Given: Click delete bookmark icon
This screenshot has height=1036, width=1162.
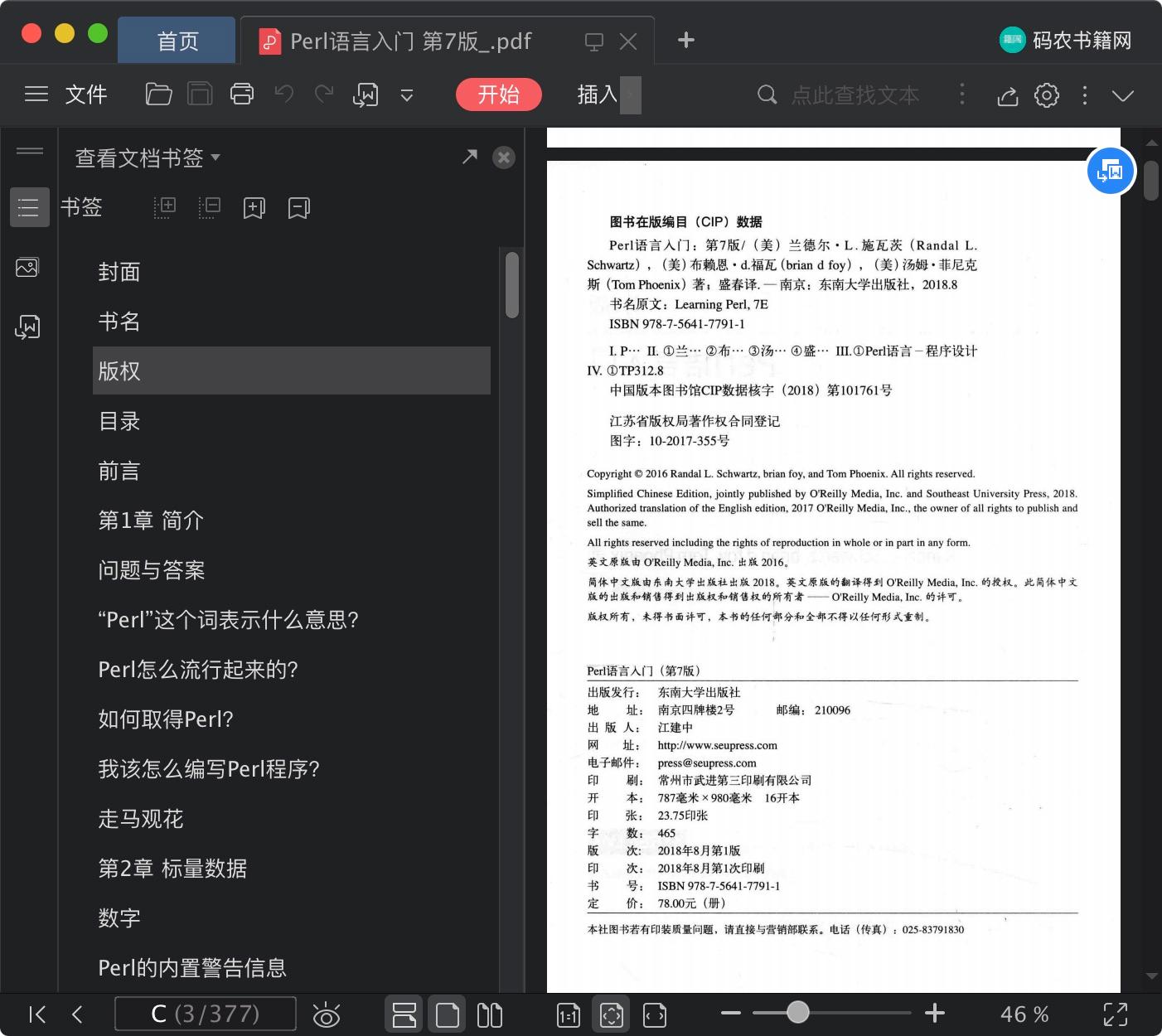Looking at the screenshot, I should coord(298,208).
